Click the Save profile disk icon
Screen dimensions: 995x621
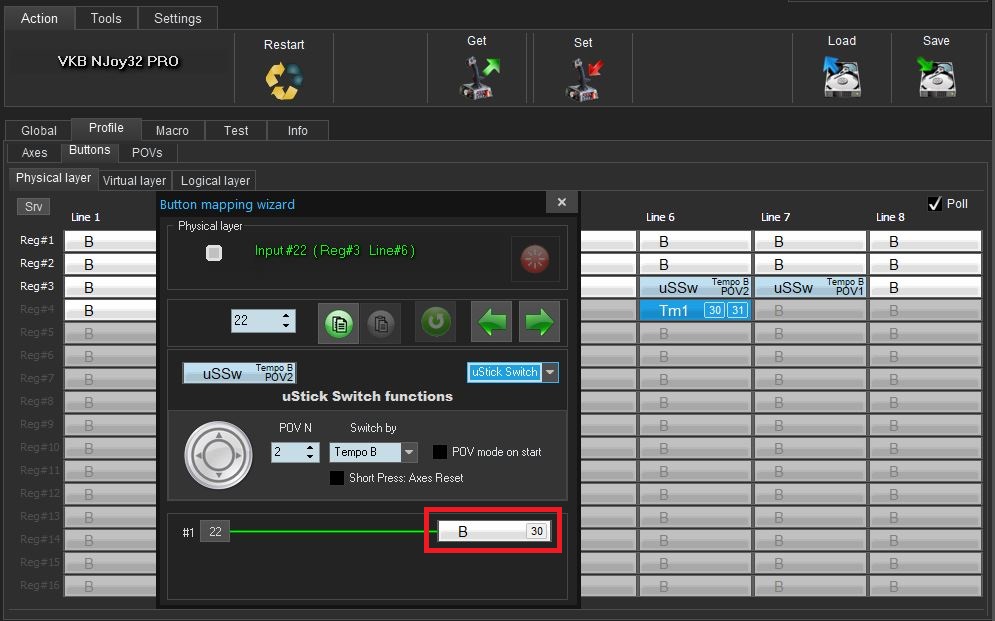coord(936,77)
